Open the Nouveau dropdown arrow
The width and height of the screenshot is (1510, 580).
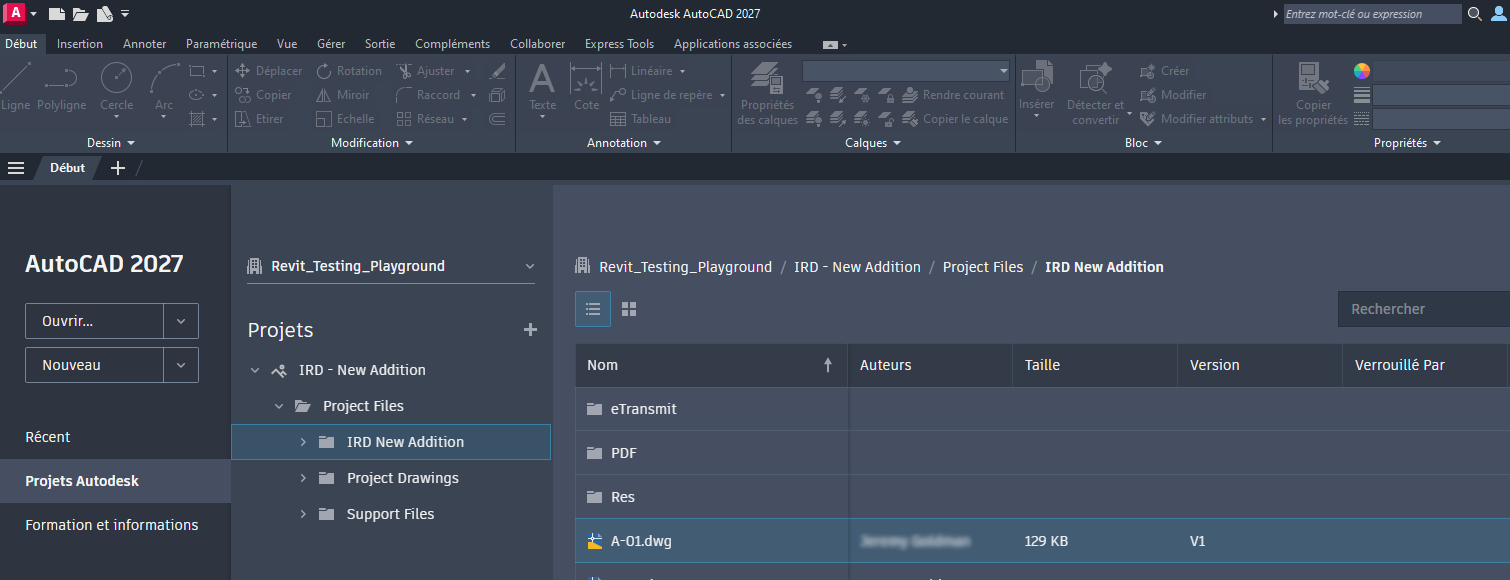(x=181, y=365)
